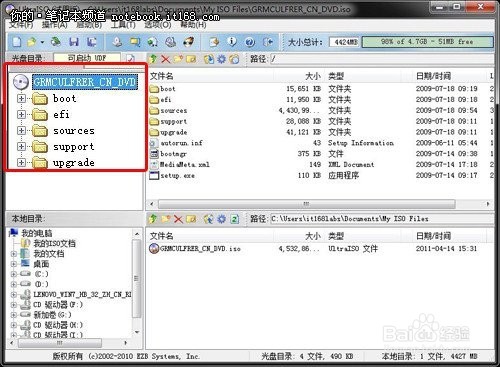Click the blue gear icon in local pane toolbar

pos(221,219)
